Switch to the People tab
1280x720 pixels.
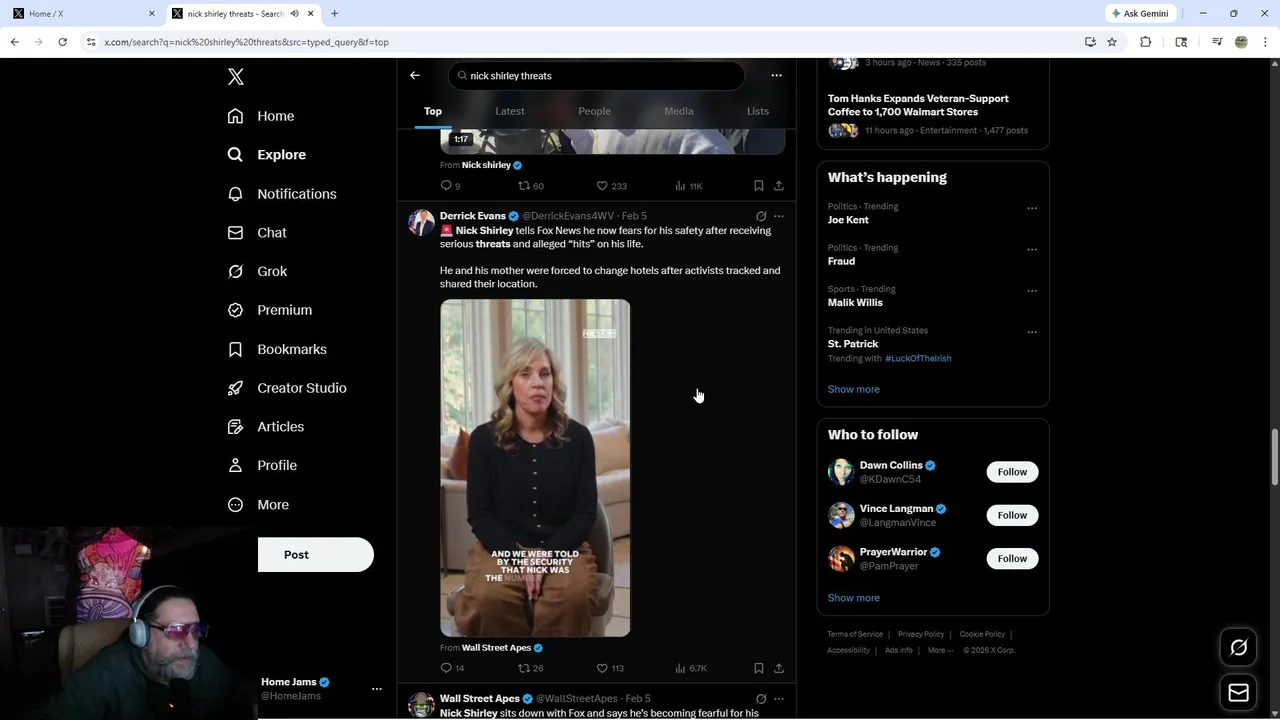pyautogui.click(x=594, y=111)
